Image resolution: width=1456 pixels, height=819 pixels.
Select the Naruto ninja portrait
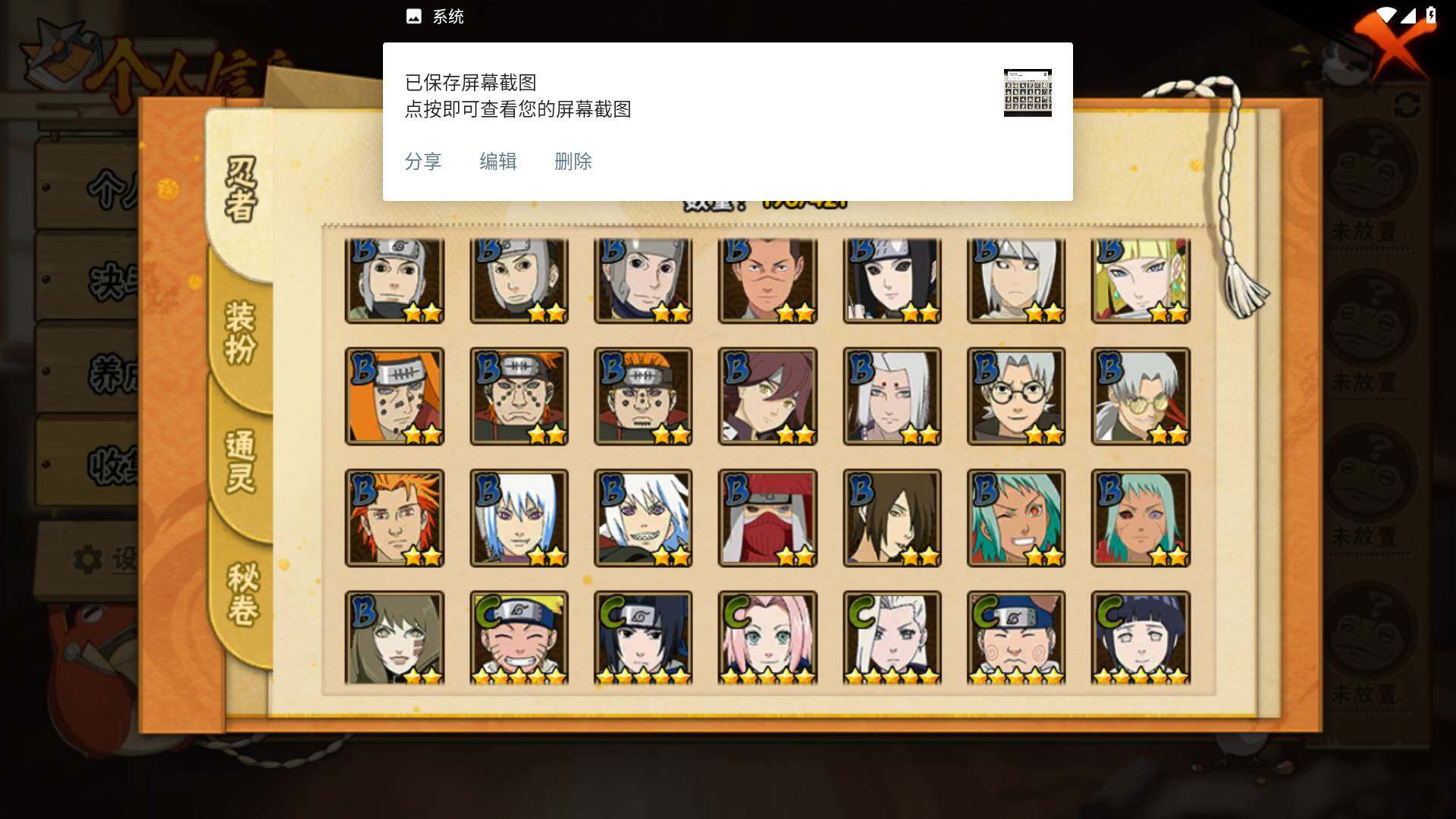[x=519, y=638]
